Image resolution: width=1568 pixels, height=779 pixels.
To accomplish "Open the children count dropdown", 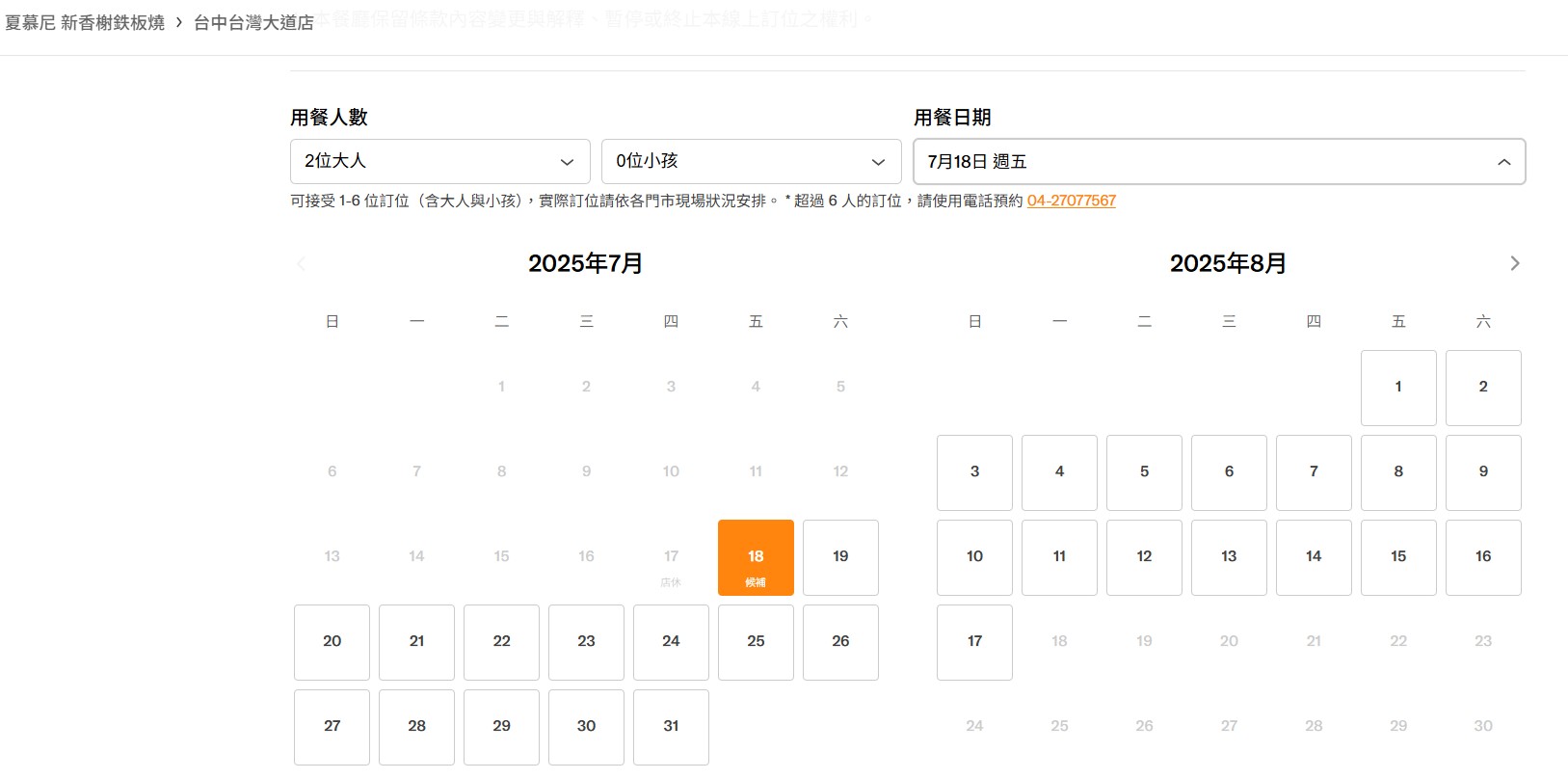I will pos(751,161).
